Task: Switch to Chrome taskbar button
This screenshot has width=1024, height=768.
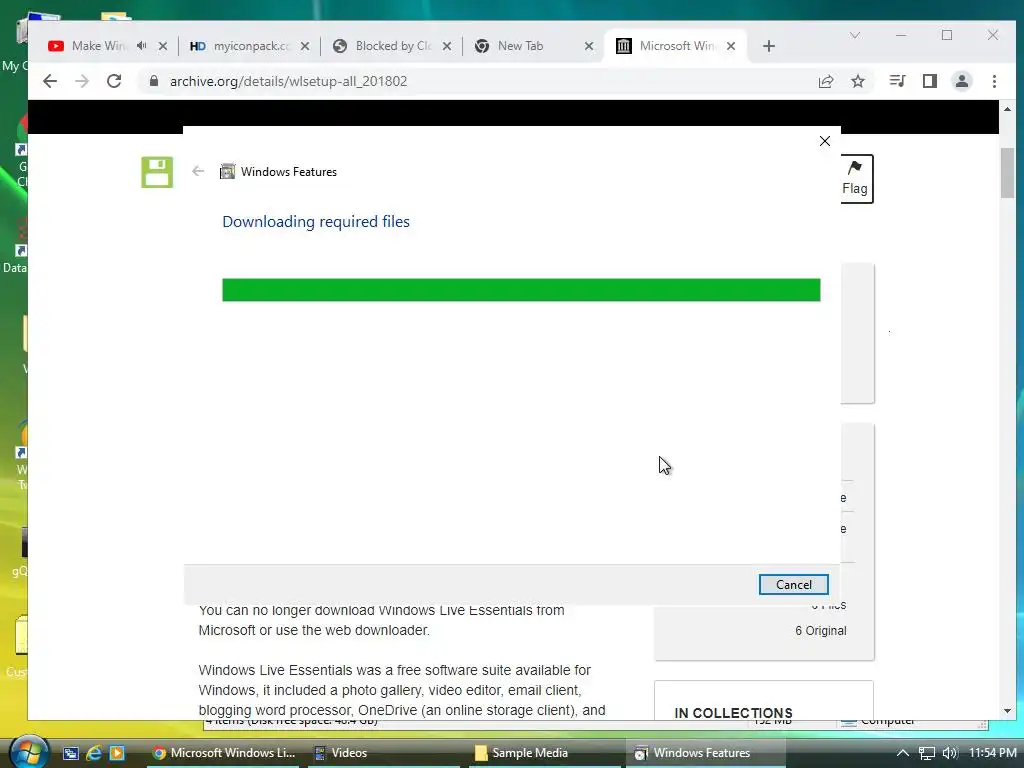Action: point(223,753)
